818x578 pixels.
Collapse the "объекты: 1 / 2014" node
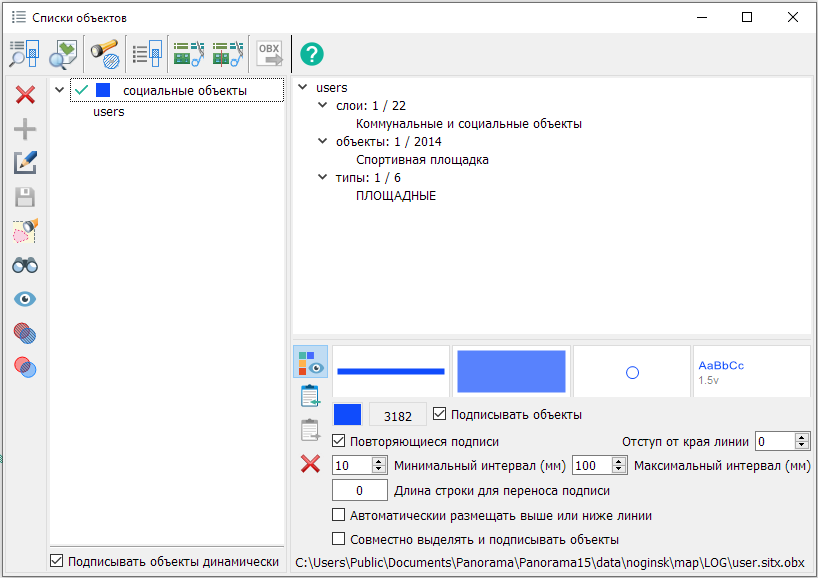click(x=323, y=141)
